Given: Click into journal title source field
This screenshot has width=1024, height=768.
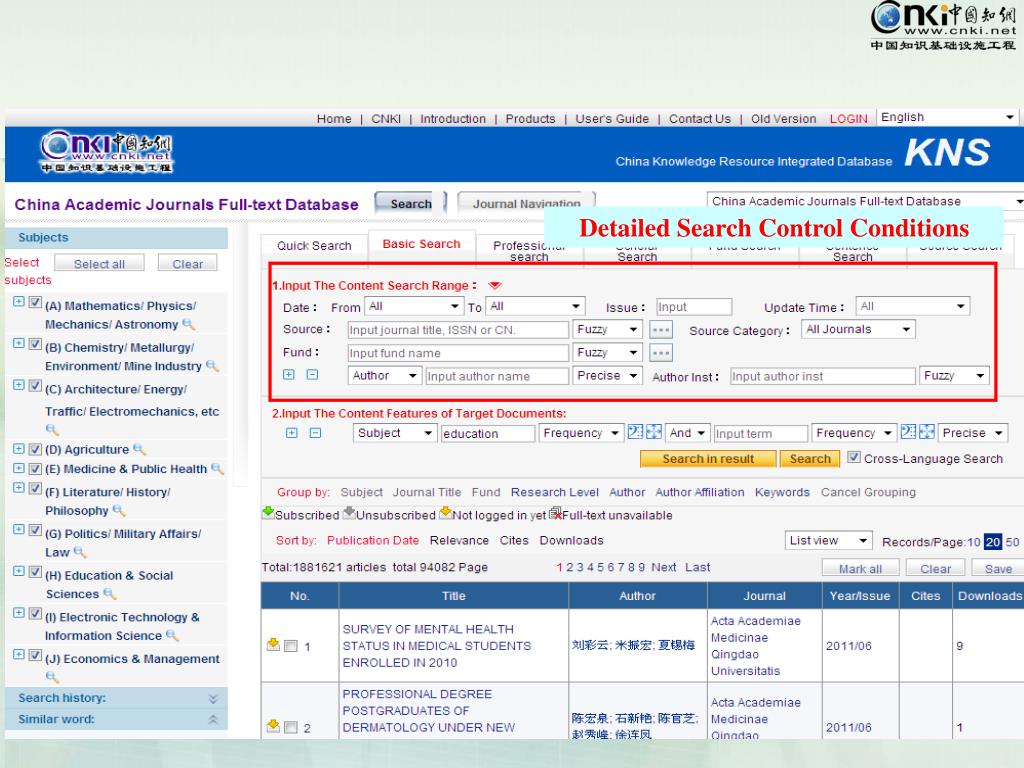Looking at the screenshot, I should [458, 330].
